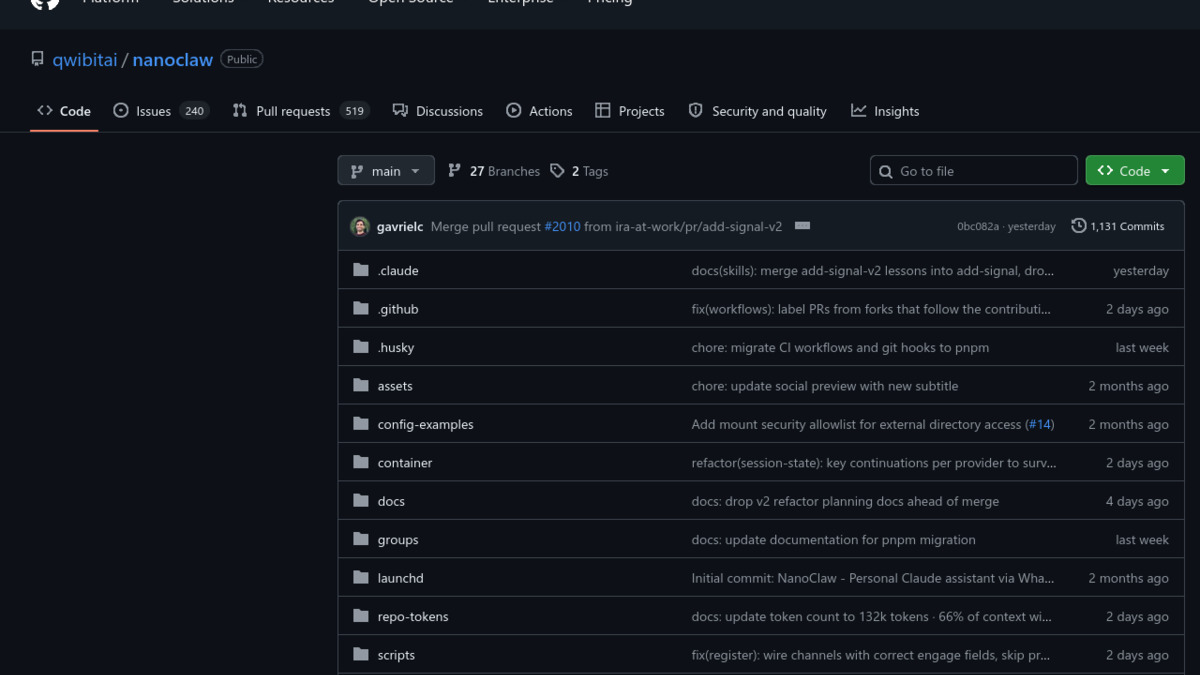Open pull request #2010 link
1200x675 pixels.
coord(563,226)
